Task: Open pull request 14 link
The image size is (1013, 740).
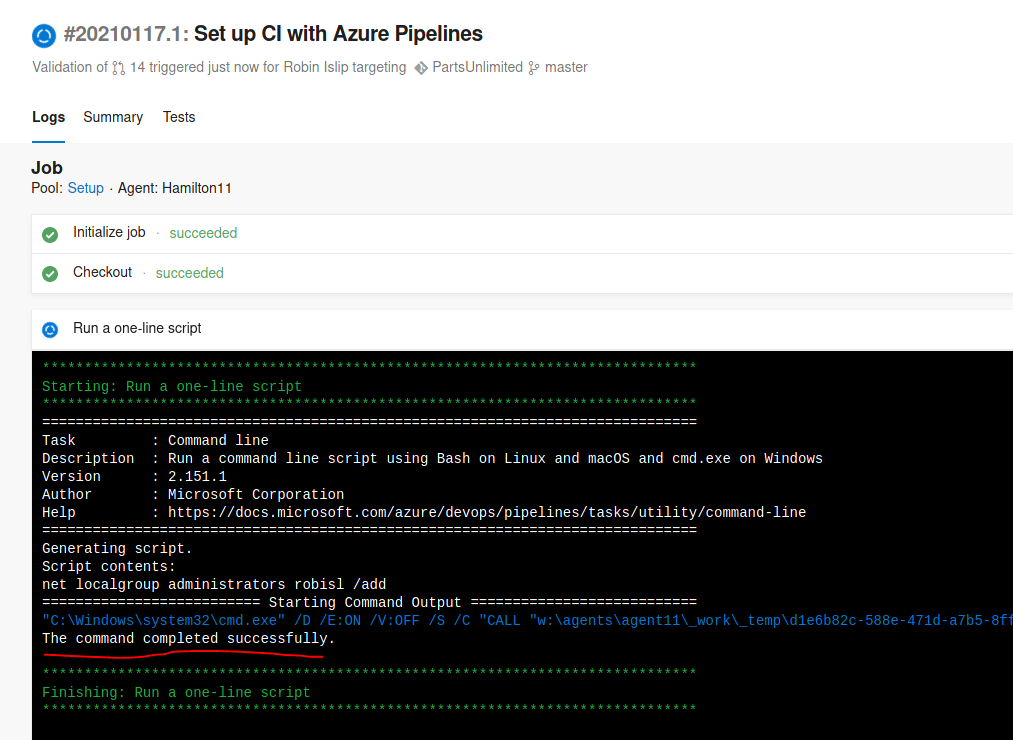Action: (138, 67)
